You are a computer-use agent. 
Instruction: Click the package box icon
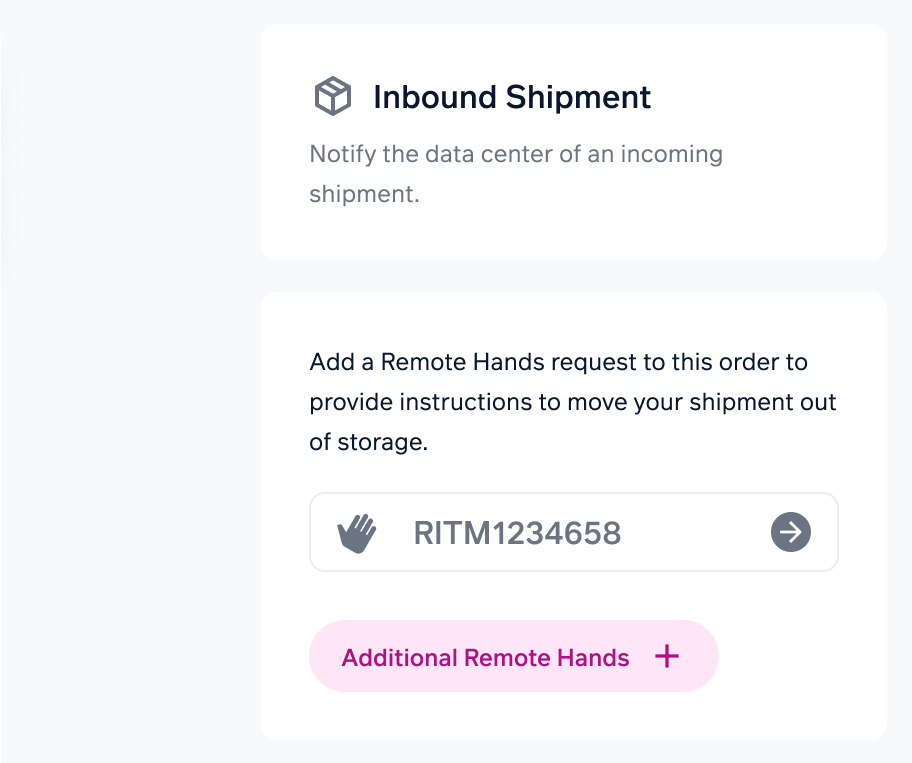click(333, 96)
